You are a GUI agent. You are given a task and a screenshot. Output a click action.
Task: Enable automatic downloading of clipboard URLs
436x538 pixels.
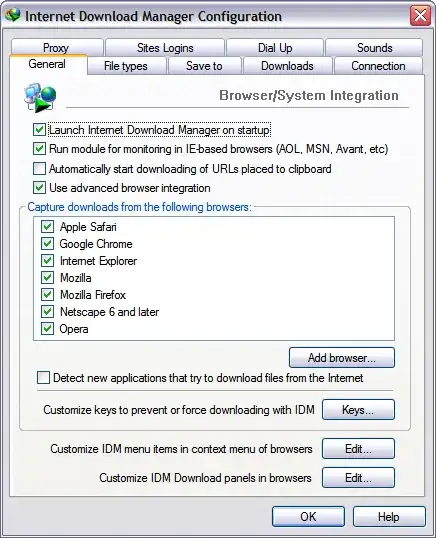click(39, 168)
